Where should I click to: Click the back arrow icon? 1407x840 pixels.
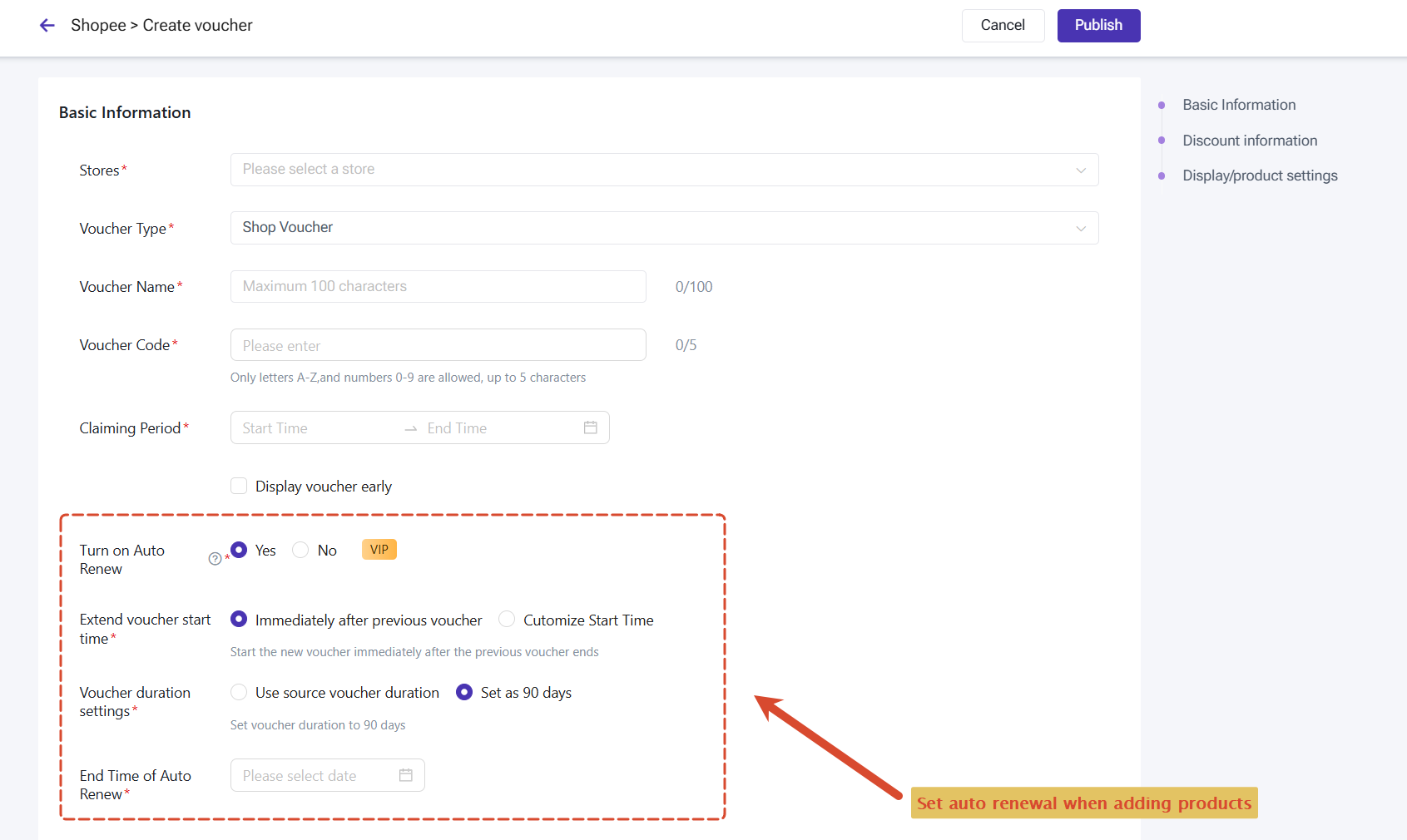[47, 26]
